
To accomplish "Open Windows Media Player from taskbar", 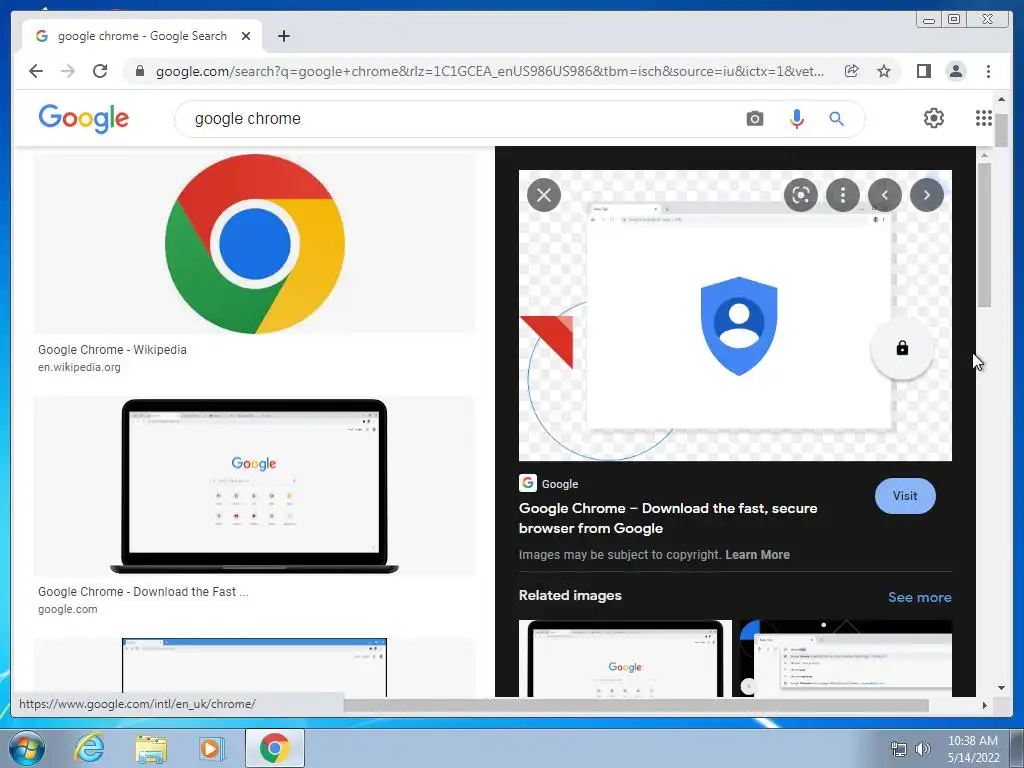I will click(212, 748).
